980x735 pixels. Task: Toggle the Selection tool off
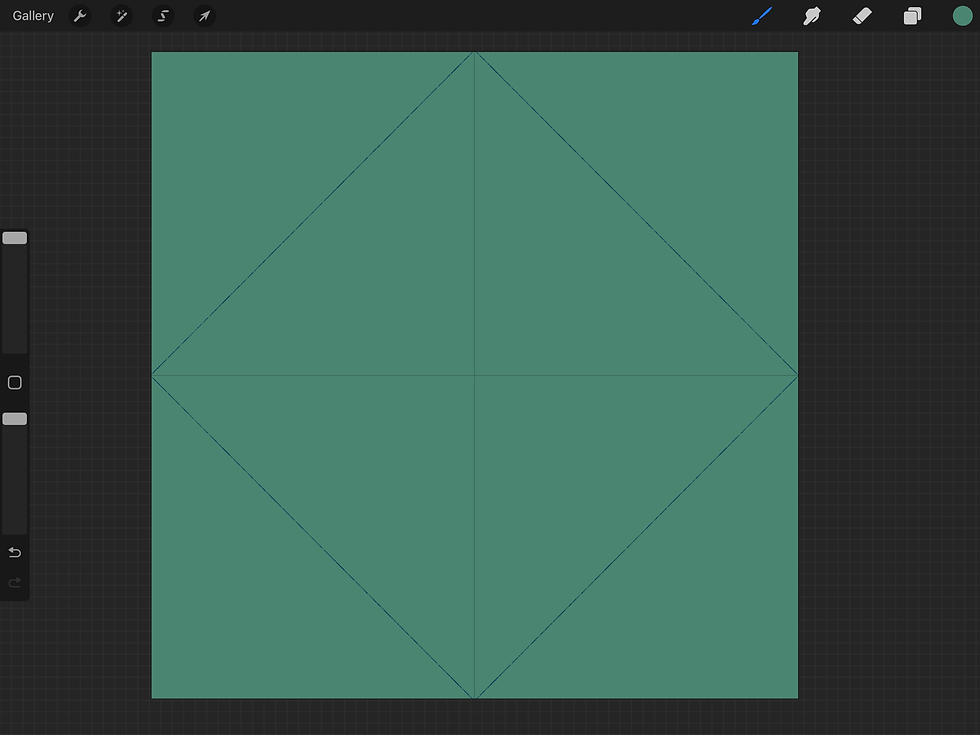(x=163, y=15)
